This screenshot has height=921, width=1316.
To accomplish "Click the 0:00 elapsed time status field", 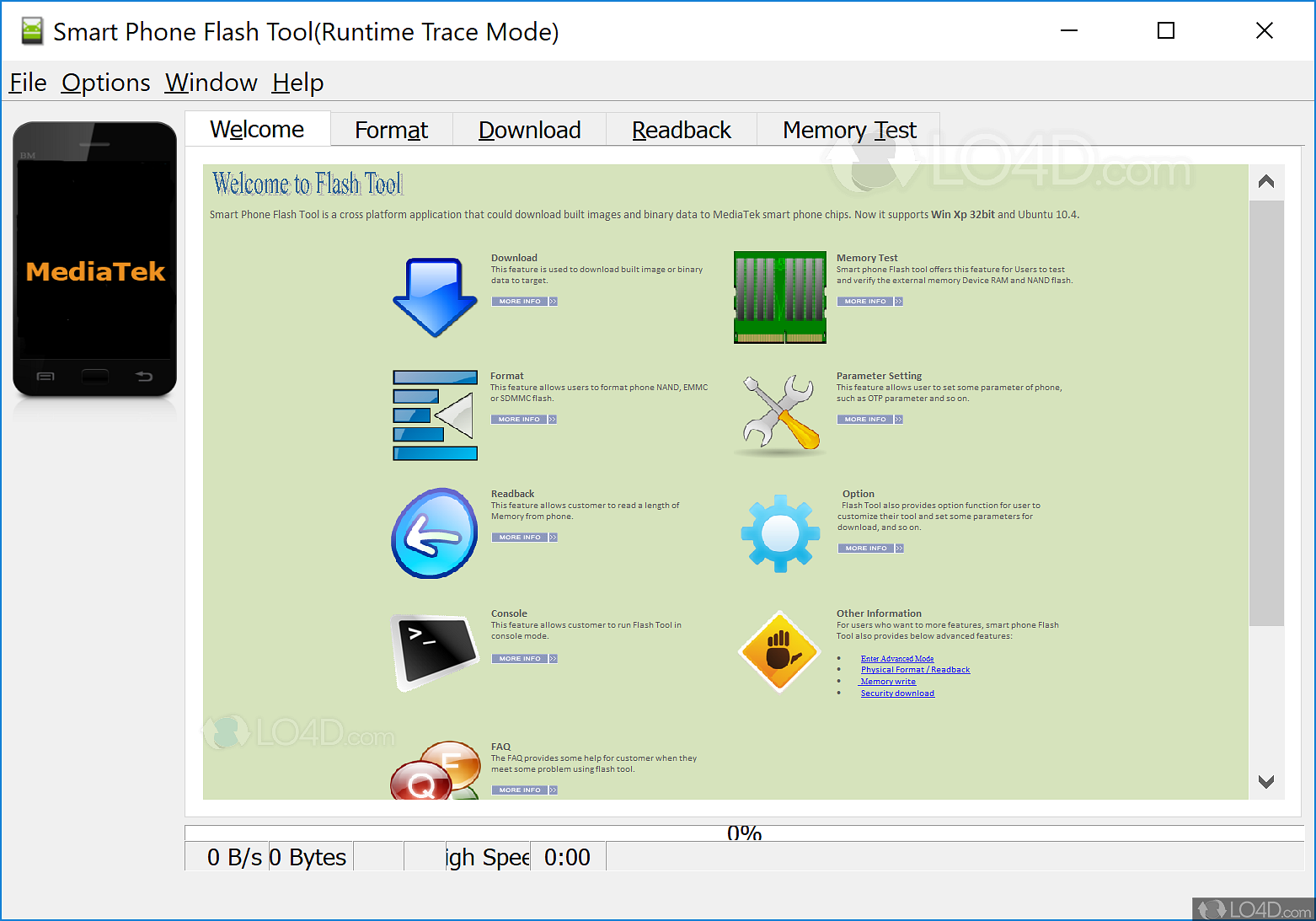I will point(568,857).
